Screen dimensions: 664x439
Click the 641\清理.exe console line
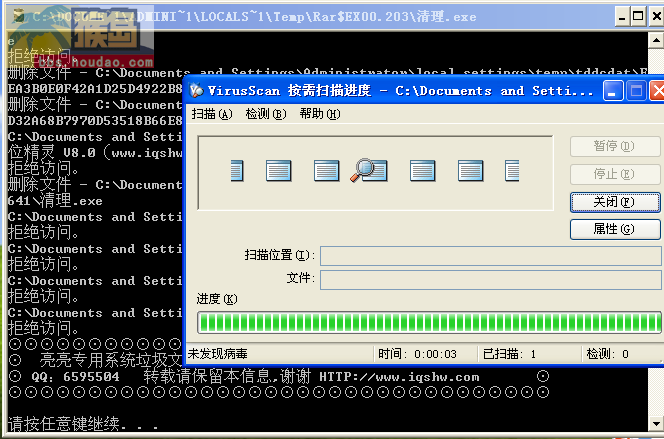coord(55,201)
